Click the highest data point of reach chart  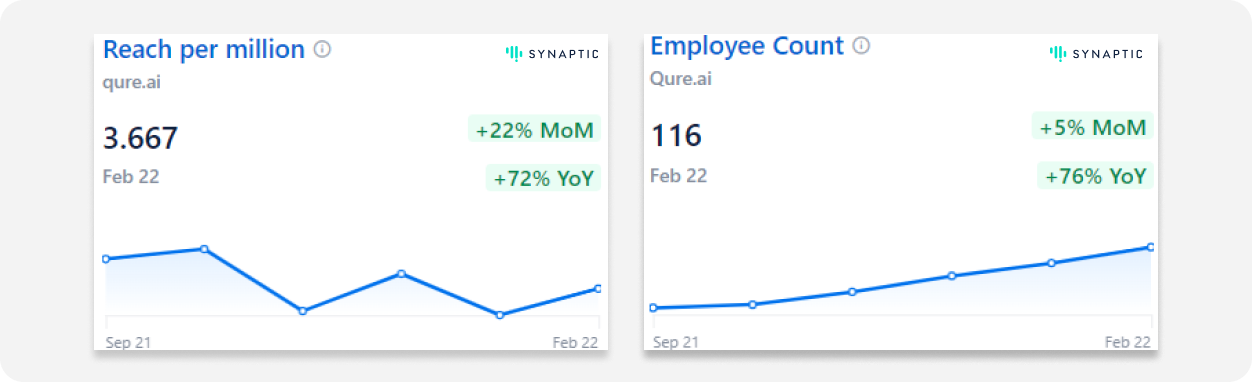coord(204,248)
